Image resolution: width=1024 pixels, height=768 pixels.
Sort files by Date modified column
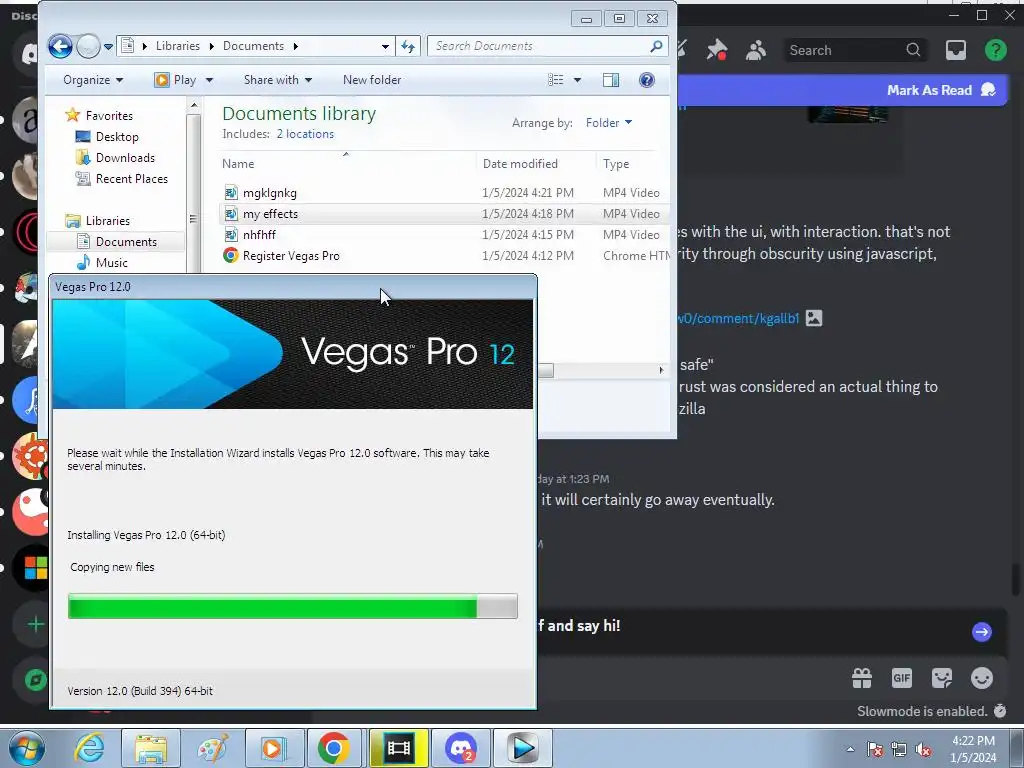520,164
